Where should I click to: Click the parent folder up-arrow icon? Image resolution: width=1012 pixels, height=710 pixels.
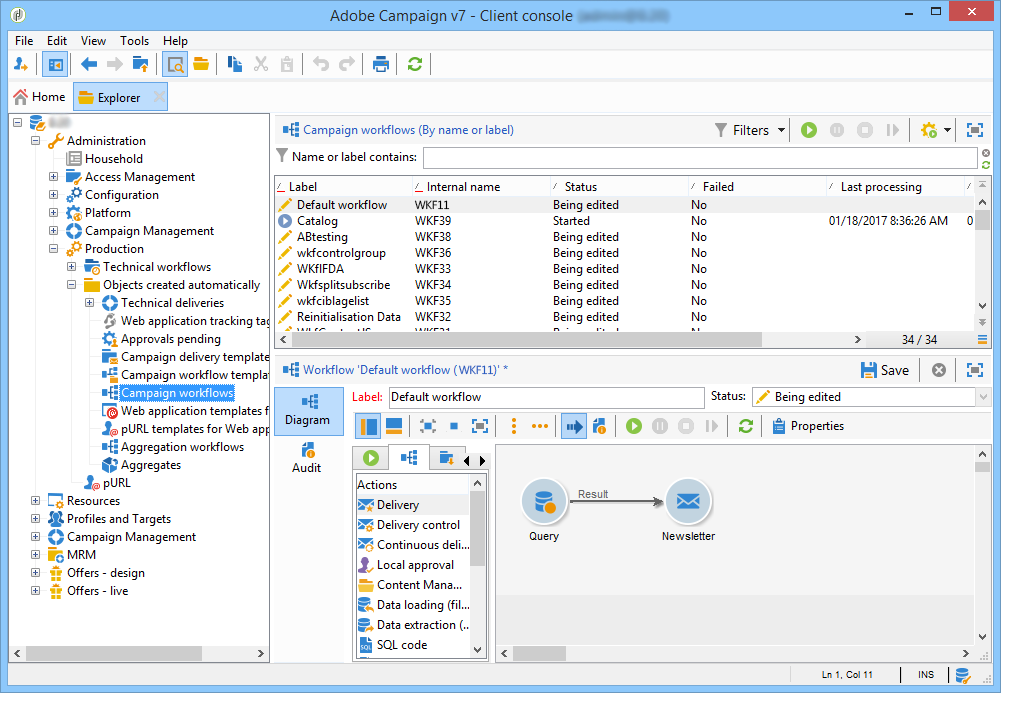[x=140, y=65]
